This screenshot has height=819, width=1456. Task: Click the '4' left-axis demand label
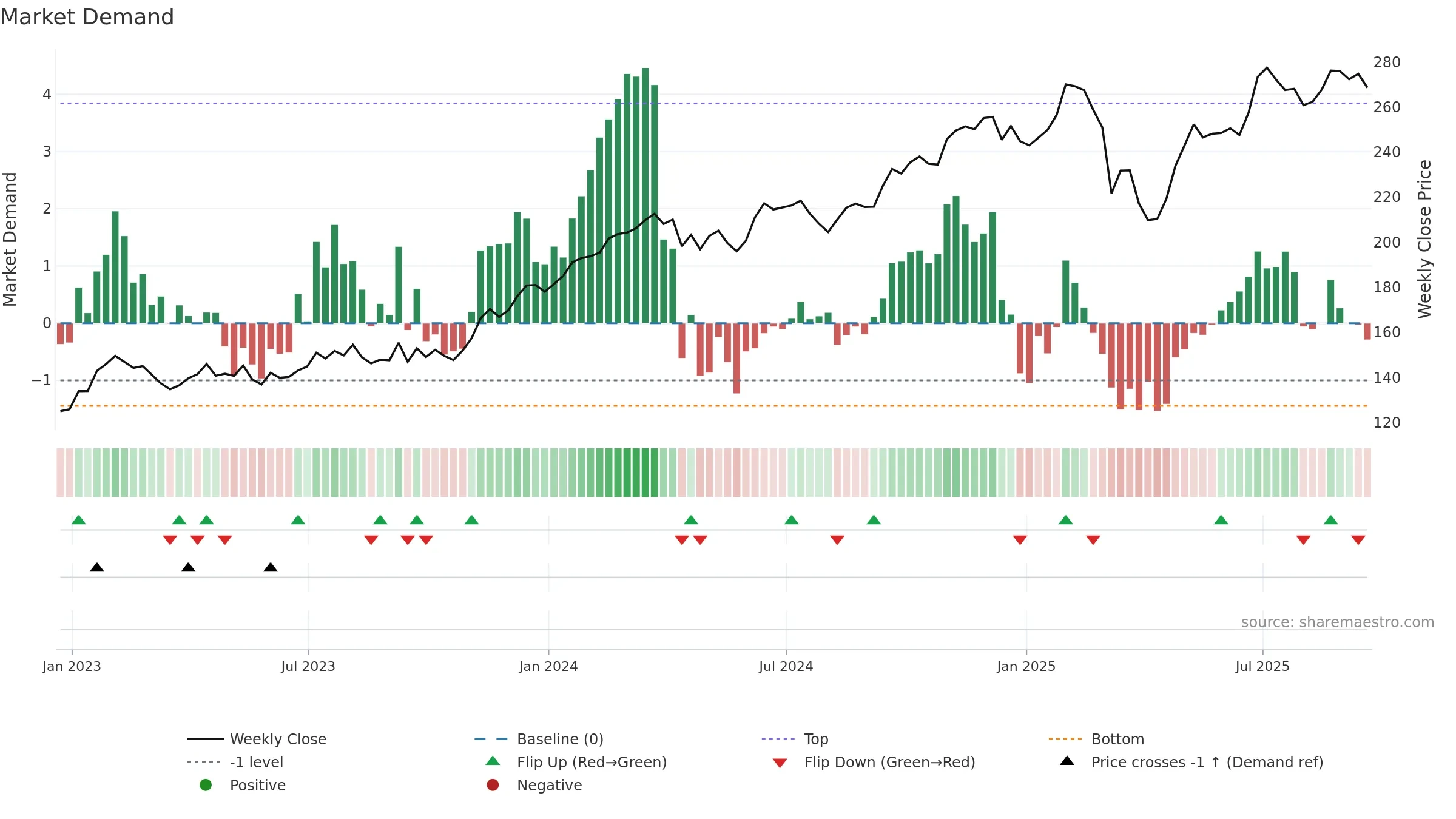point(47,95)
